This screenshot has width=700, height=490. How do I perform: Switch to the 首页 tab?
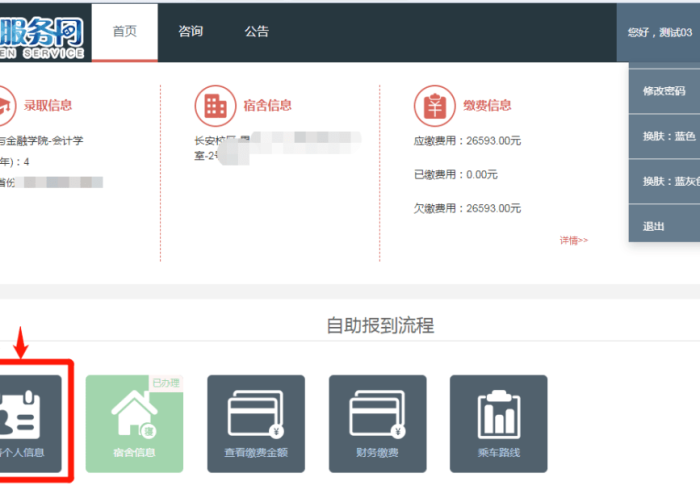click(124, 31)
